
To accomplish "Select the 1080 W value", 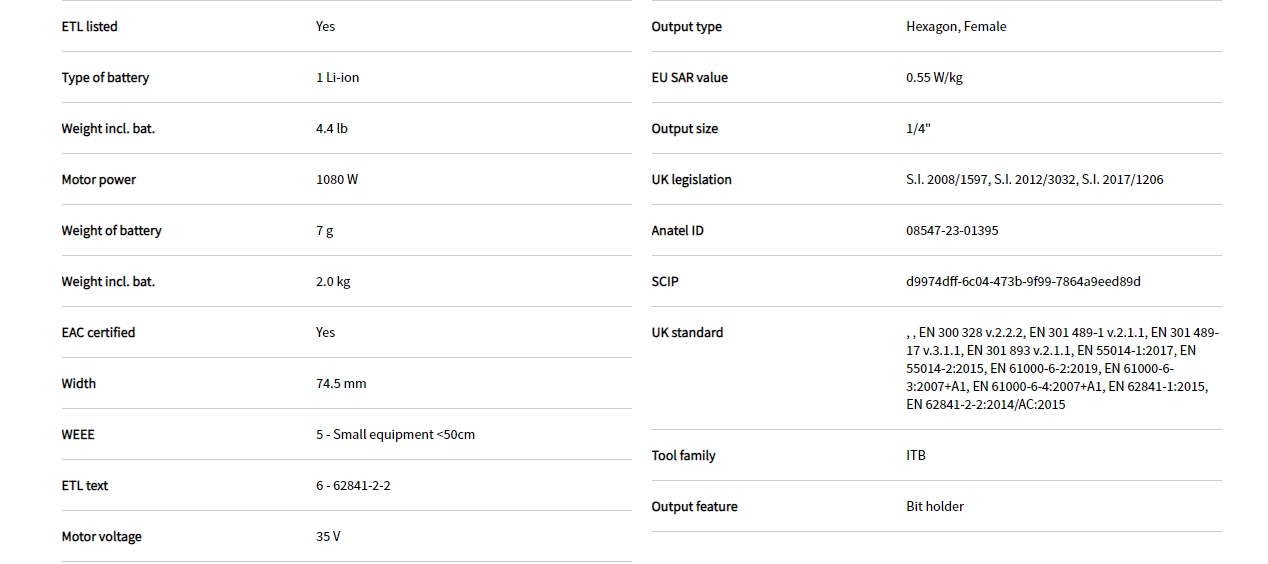I will (x=336, y=180).
